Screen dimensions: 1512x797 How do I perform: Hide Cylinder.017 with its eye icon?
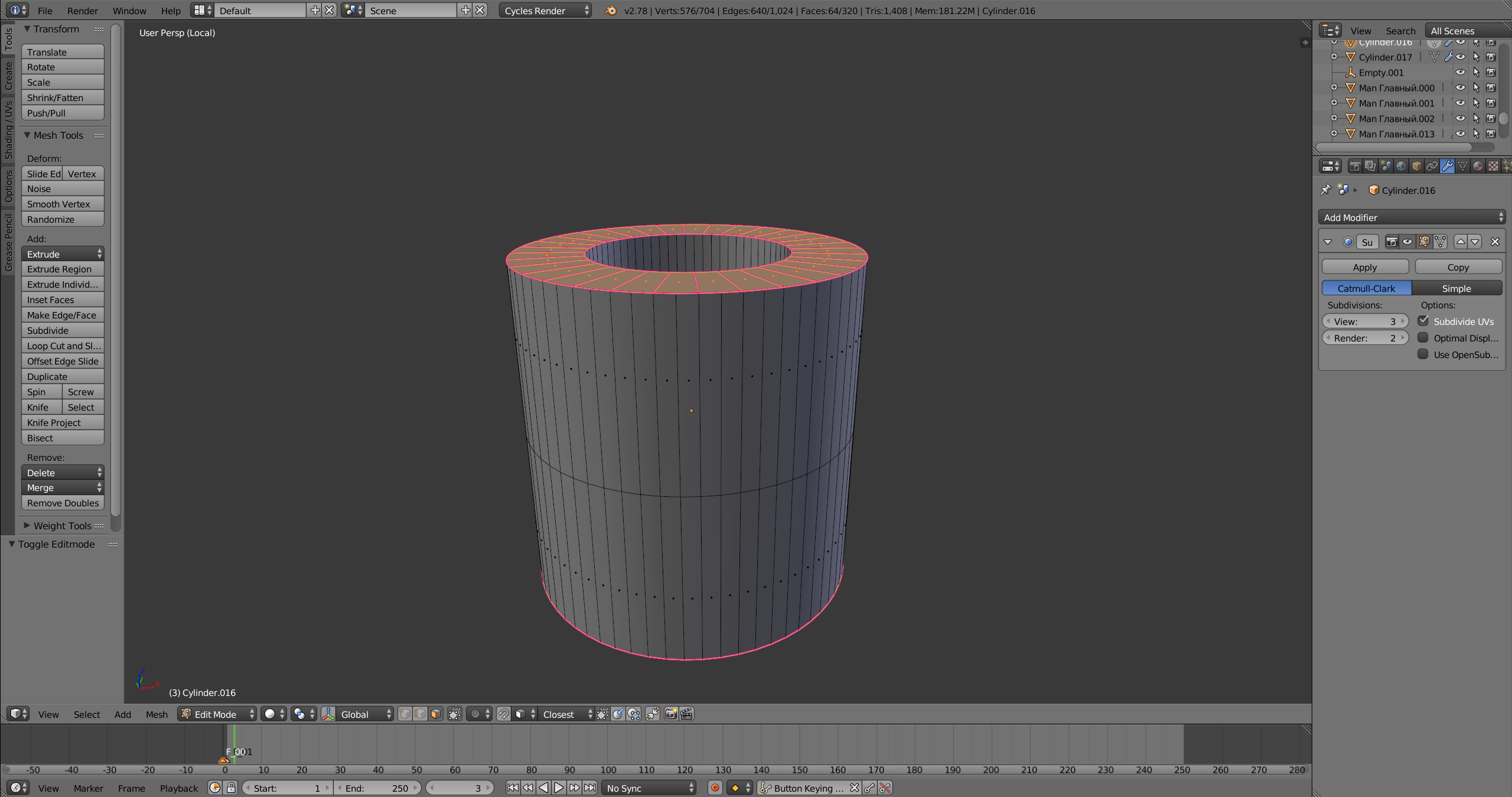coord(1460,57)
